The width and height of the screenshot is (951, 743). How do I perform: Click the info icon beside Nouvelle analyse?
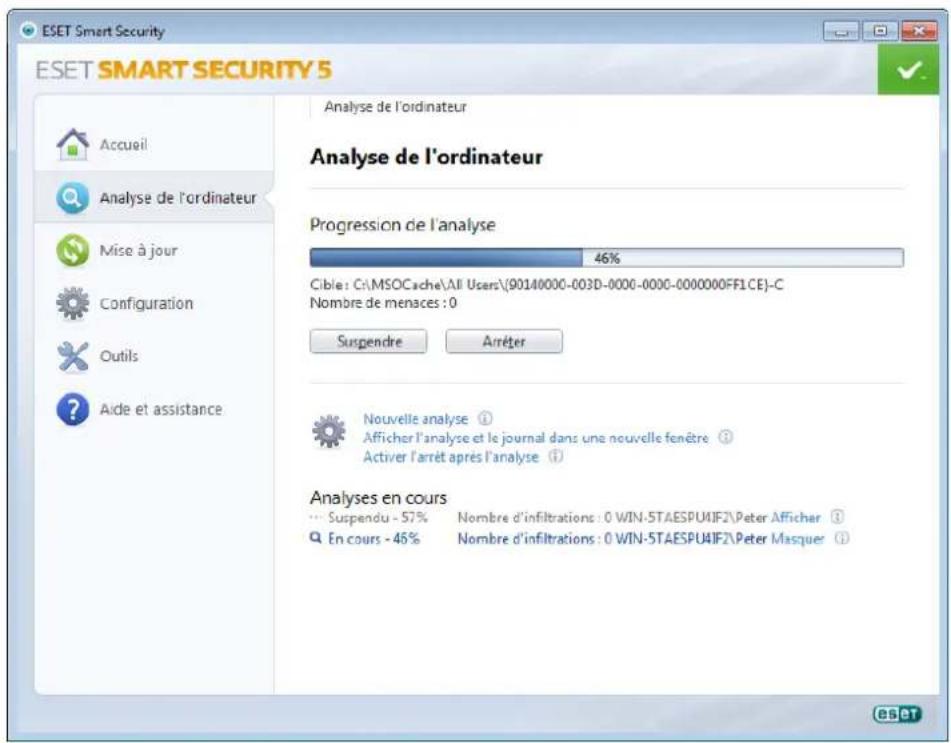485,419
